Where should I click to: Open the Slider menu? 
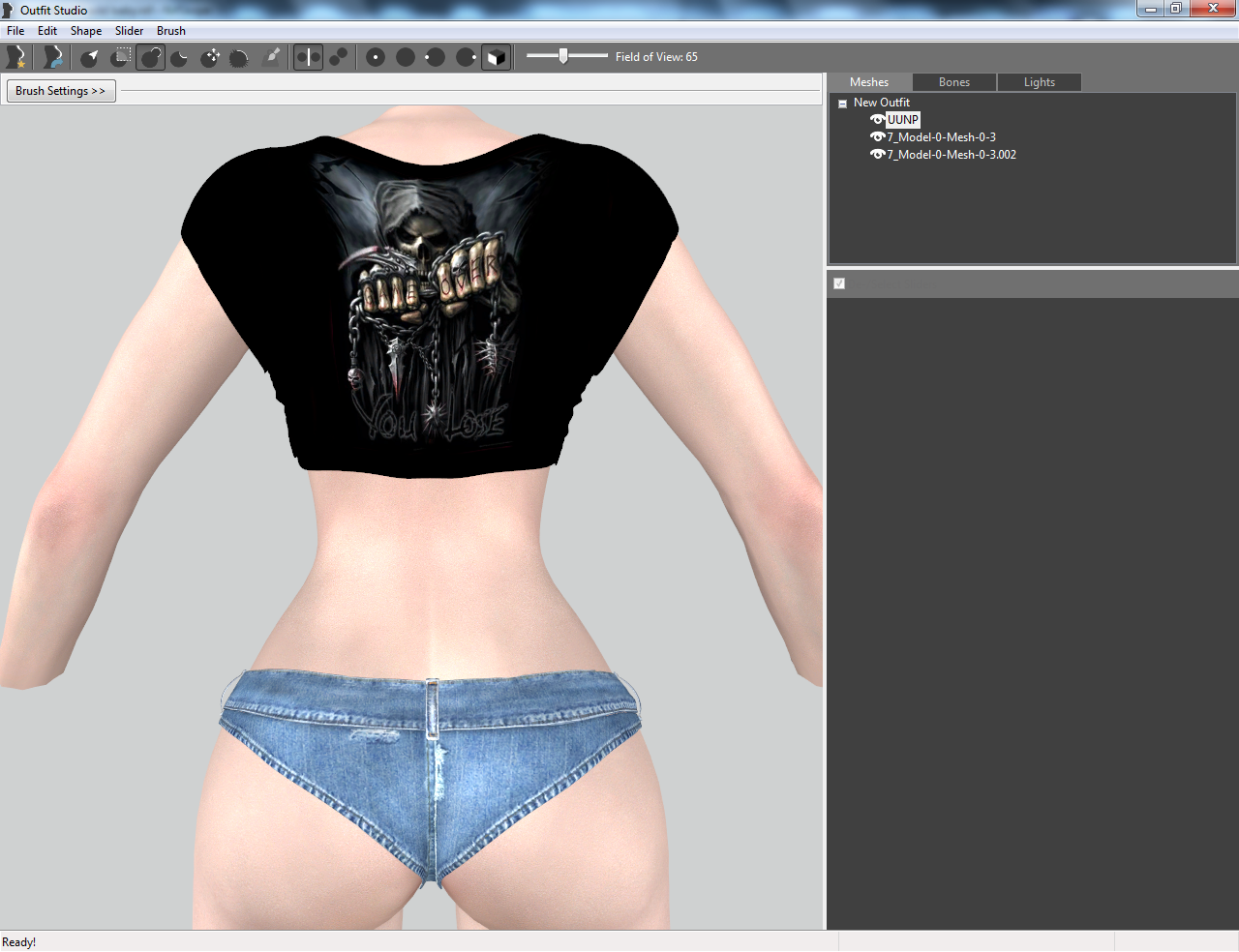tap(129, 31)
